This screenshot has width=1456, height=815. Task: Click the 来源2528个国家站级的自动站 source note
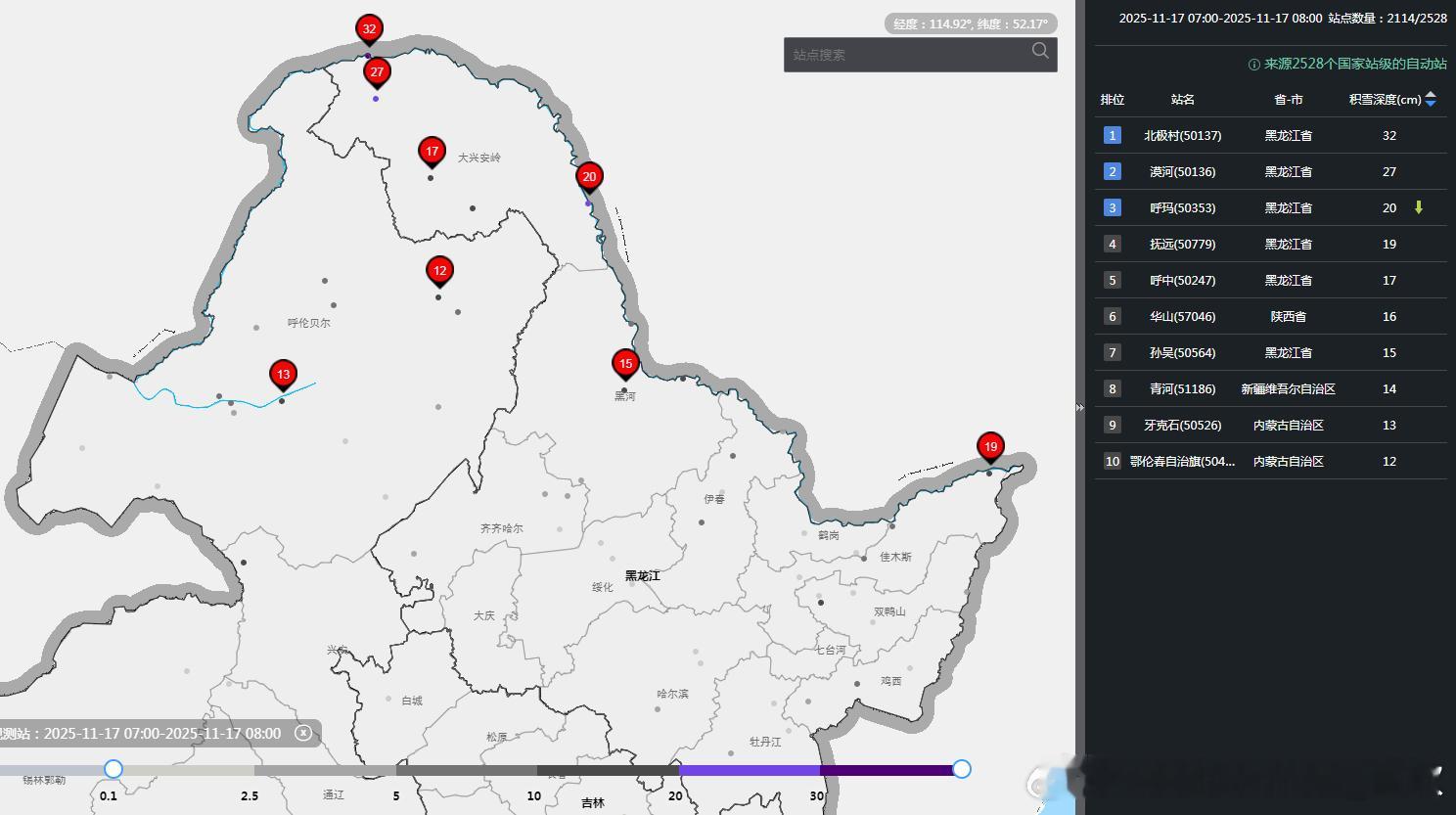point(1355,64)
